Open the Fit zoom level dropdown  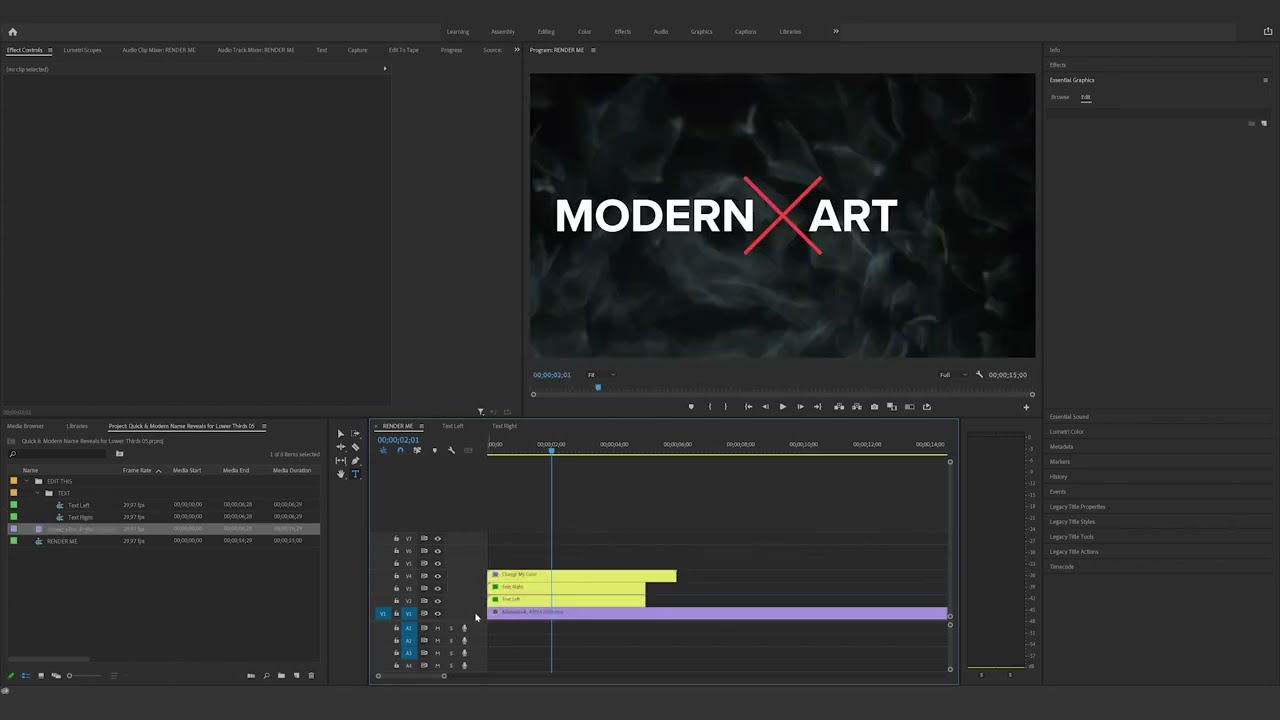[600, 375]
